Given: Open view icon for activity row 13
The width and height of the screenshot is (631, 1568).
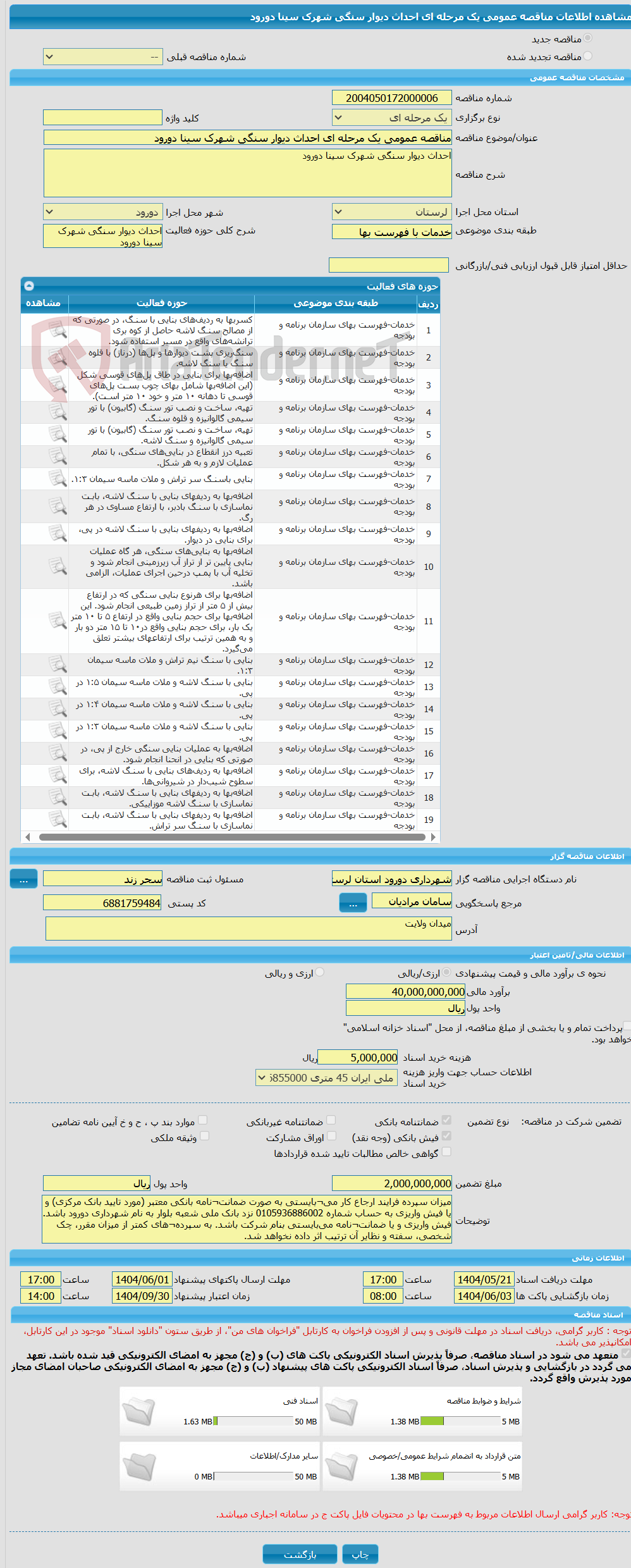Looking at the screenshot, I should [58, 687].
